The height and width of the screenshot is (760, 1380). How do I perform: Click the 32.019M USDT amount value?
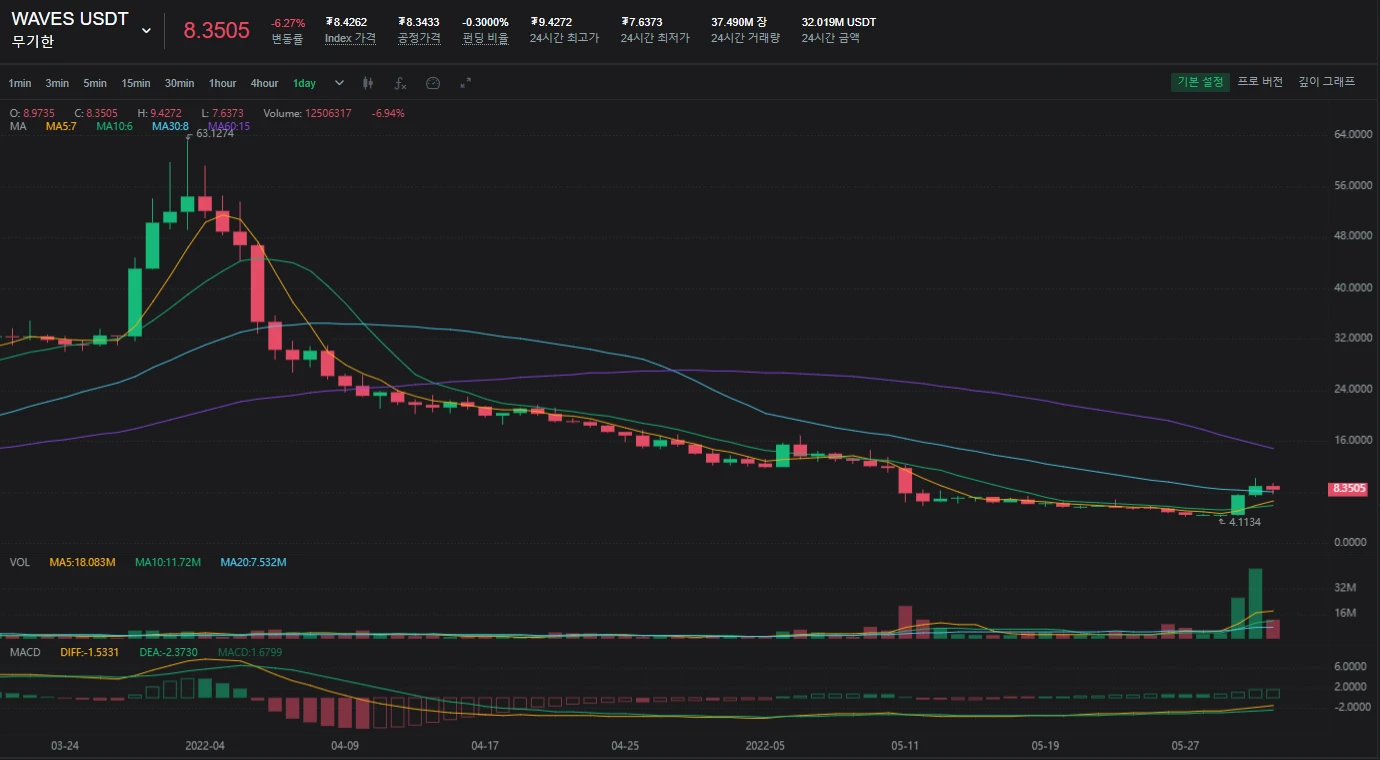coord(839,22)
